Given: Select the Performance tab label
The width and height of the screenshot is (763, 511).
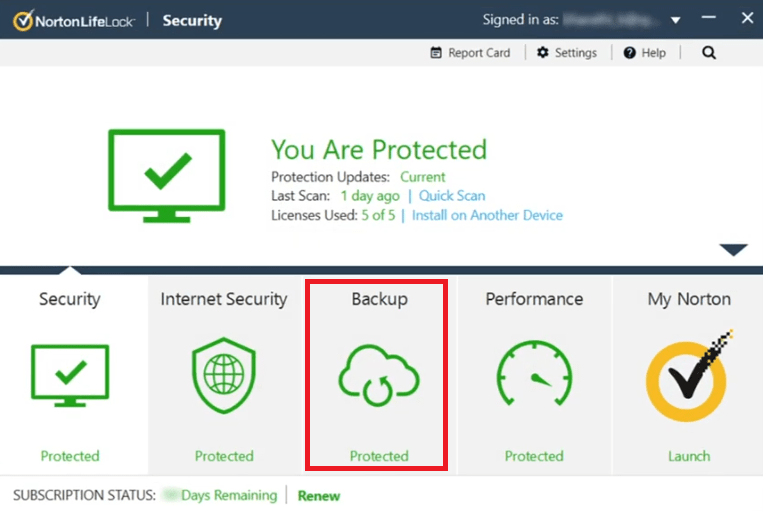Looking at the screenshot, I should click(x=534, y=299).
